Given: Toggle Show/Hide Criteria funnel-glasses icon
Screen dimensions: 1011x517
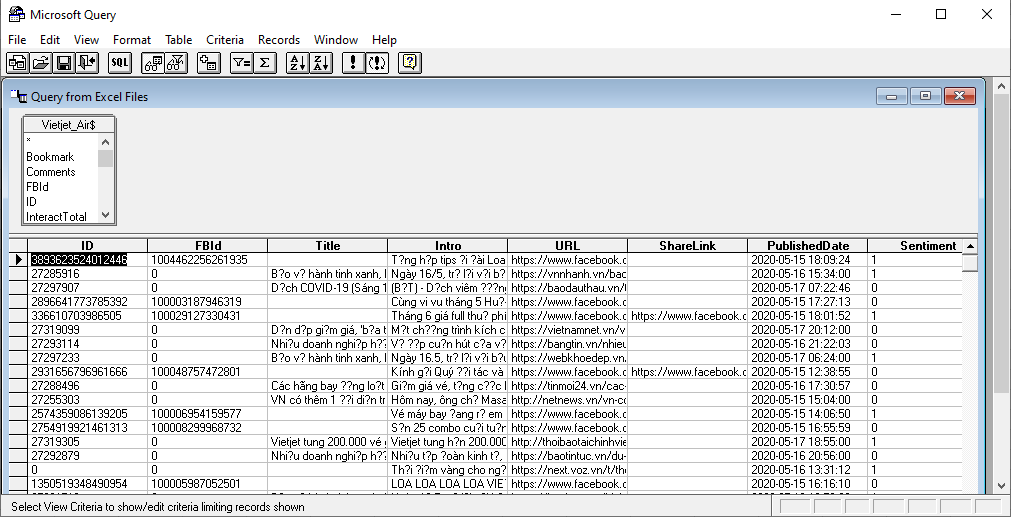Looking at the screenshot, I should point(176,63).
